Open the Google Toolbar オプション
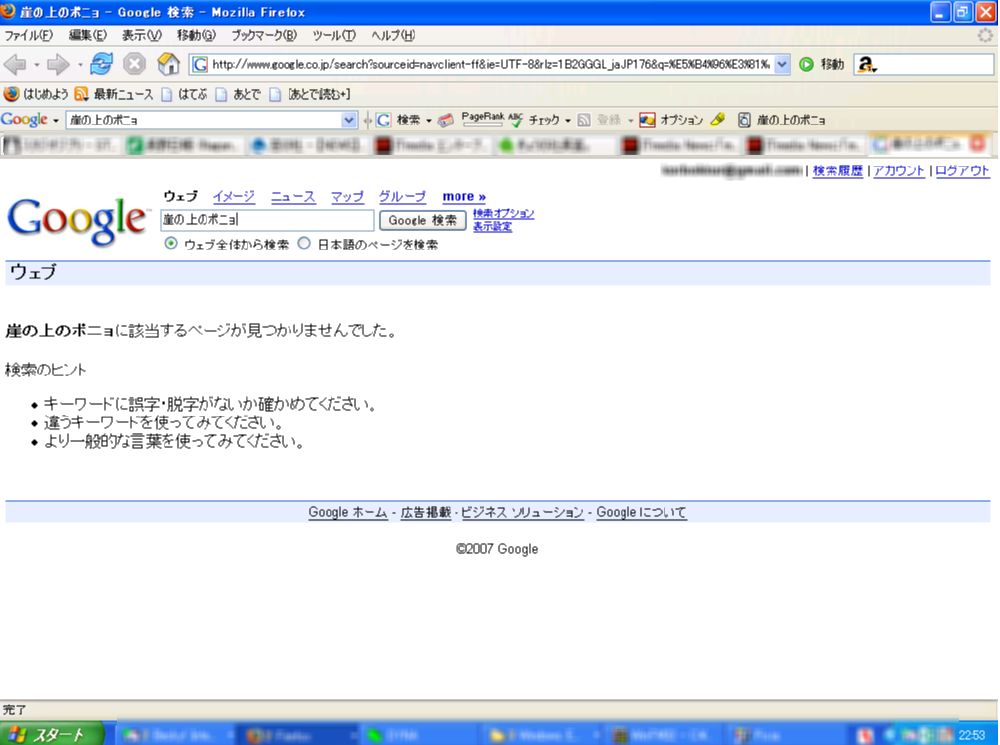The image size is (1000, 745). pyautogui.click(x=671, y=120)
